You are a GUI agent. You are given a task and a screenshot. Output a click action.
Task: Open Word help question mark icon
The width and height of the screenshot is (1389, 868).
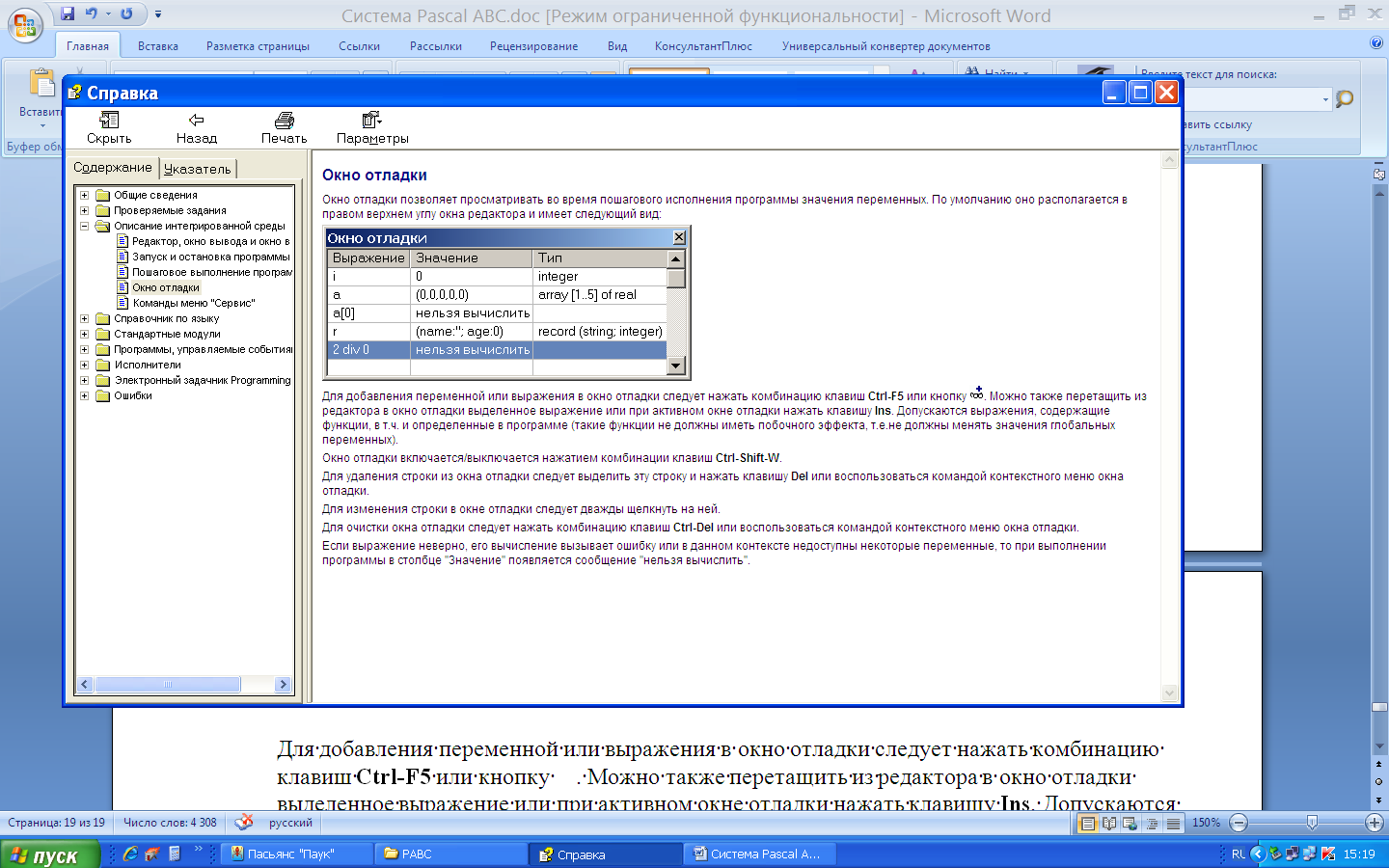pos(1376,42)
